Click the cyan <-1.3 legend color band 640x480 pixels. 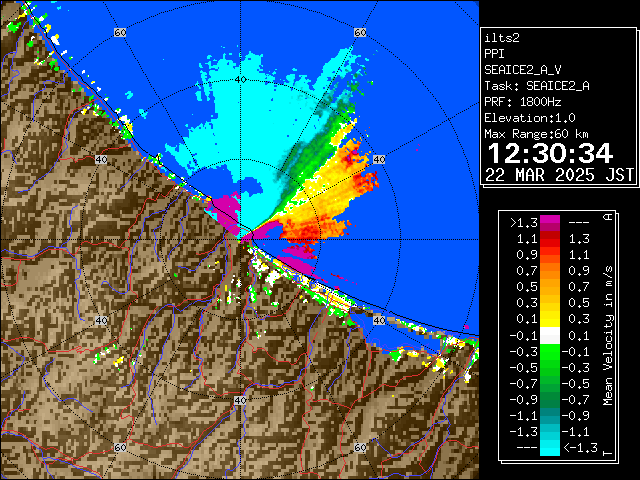[x=550, y=447]
